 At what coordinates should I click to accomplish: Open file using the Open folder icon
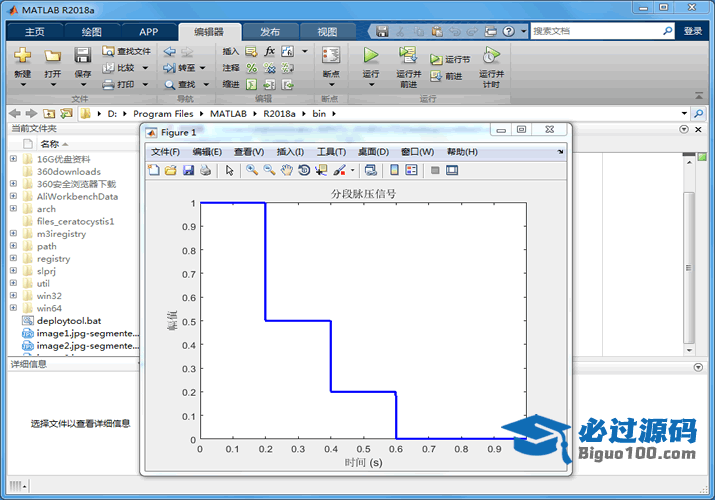(52, 56)
